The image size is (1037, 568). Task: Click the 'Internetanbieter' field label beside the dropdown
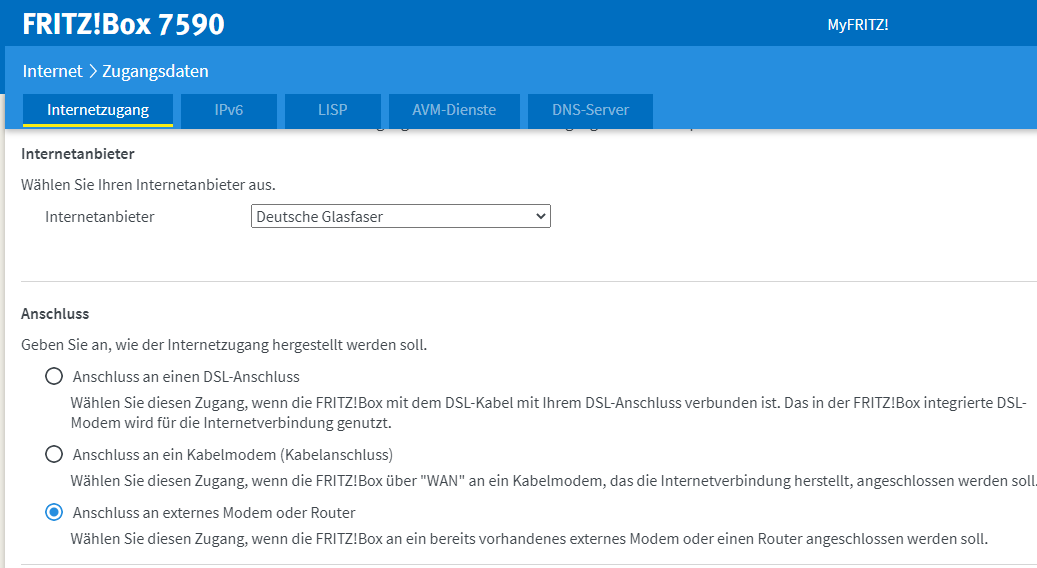[100, 217]
